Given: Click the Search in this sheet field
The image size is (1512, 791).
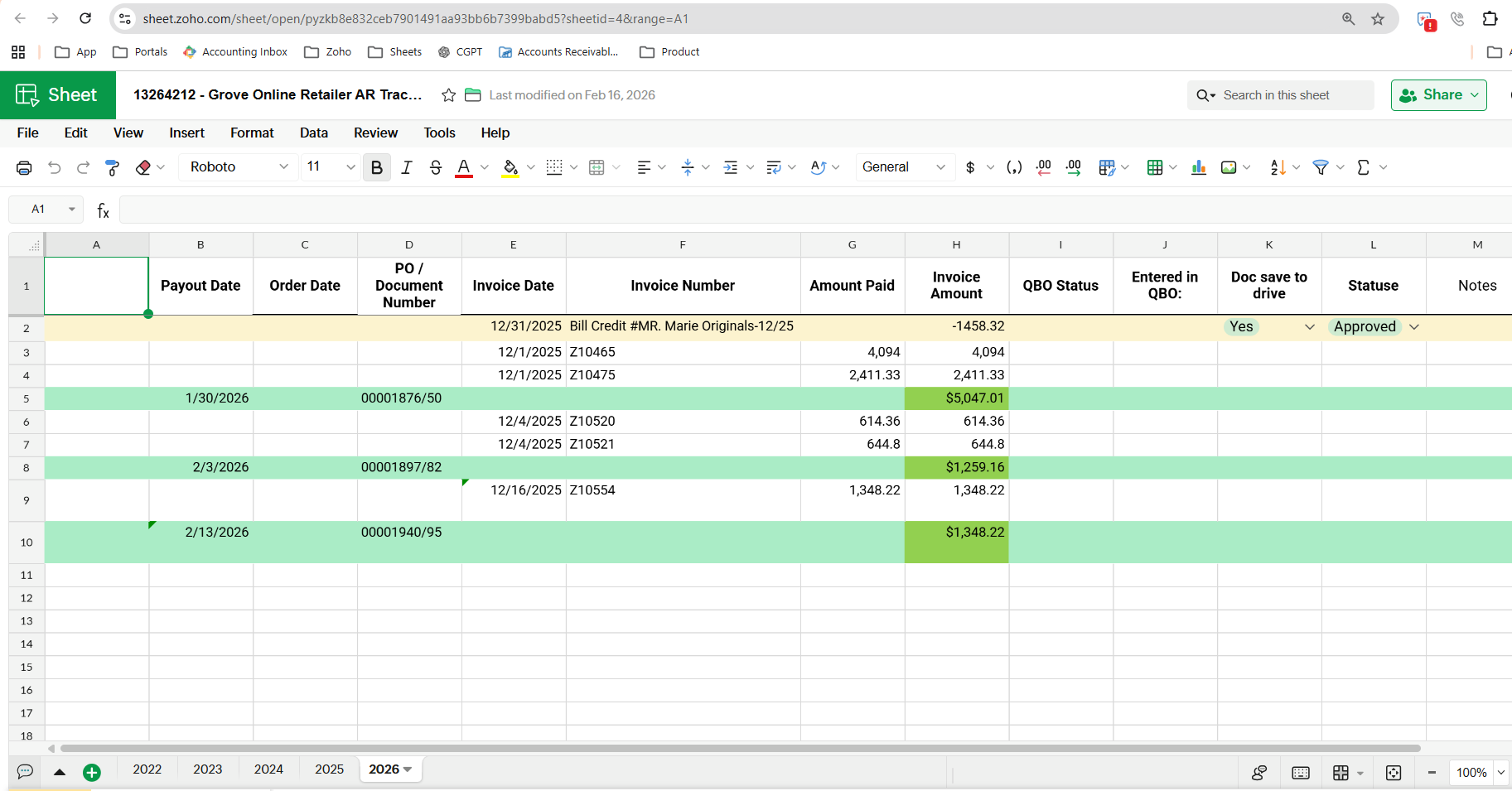Looking at the screenshot, I should click(x=1291, y=95).
